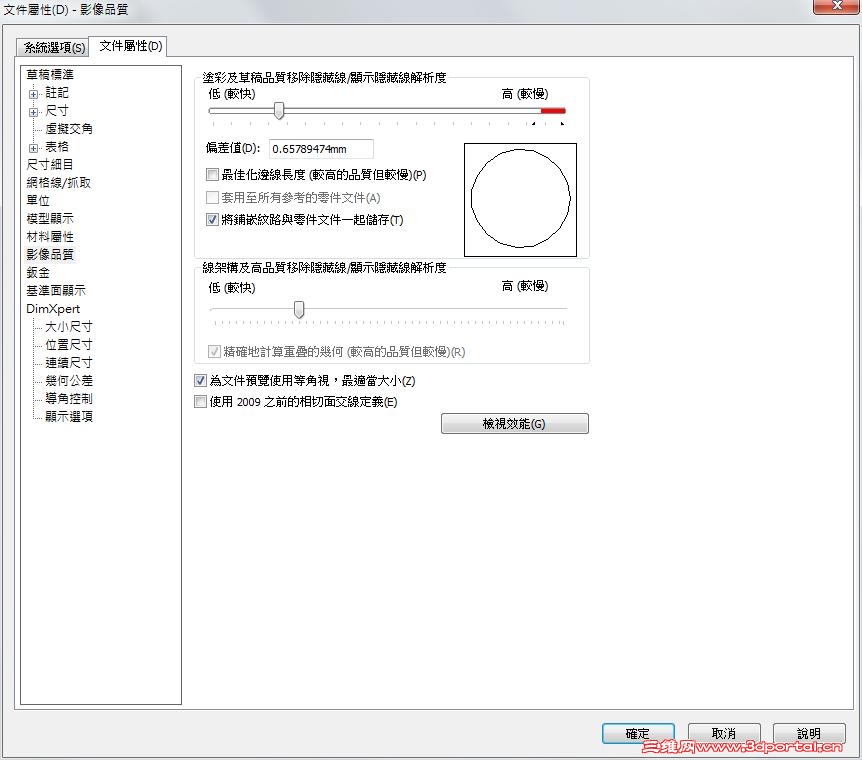Open 模型顯示 settings
The image size is (862, 760).
tap(49, 218)
